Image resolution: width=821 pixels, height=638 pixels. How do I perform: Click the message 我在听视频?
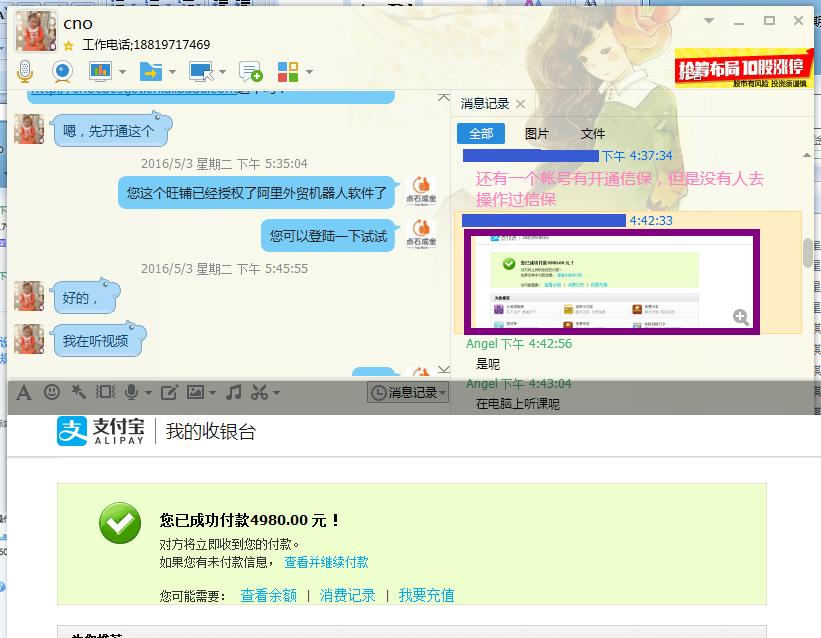(98, 339)
